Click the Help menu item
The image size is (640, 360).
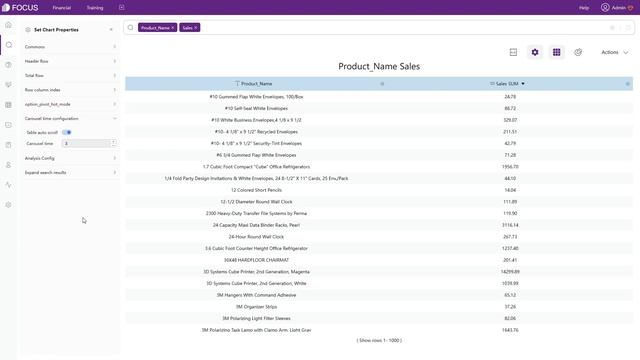pos(584,8)
